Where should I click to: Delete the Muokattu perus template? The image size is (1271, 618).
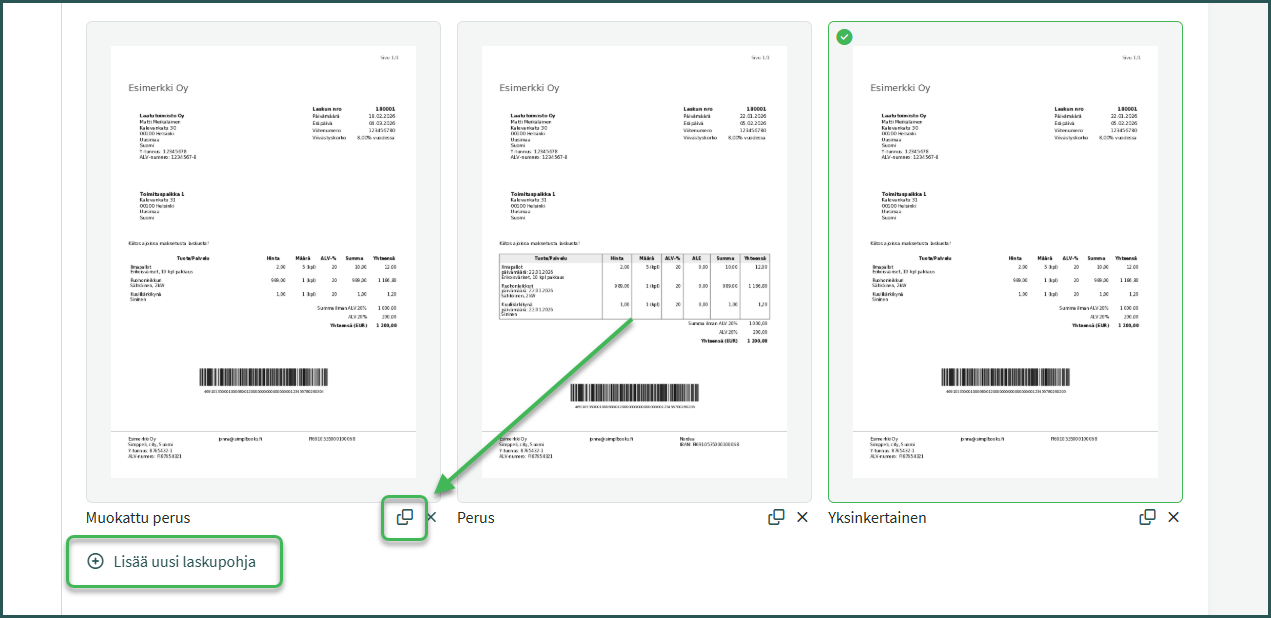(x=432, y=517)
